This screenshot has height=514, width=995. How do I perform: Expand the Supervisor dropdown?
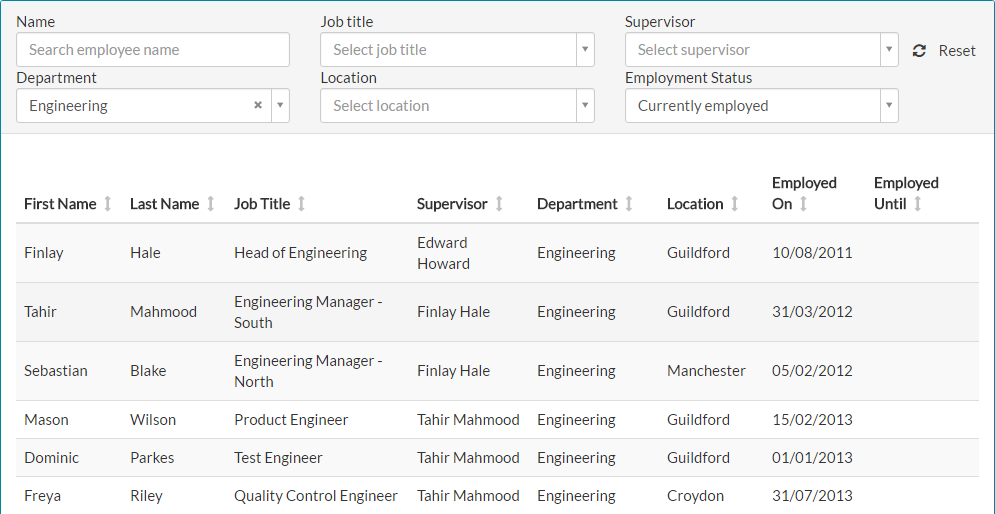(x=888, y=50)
